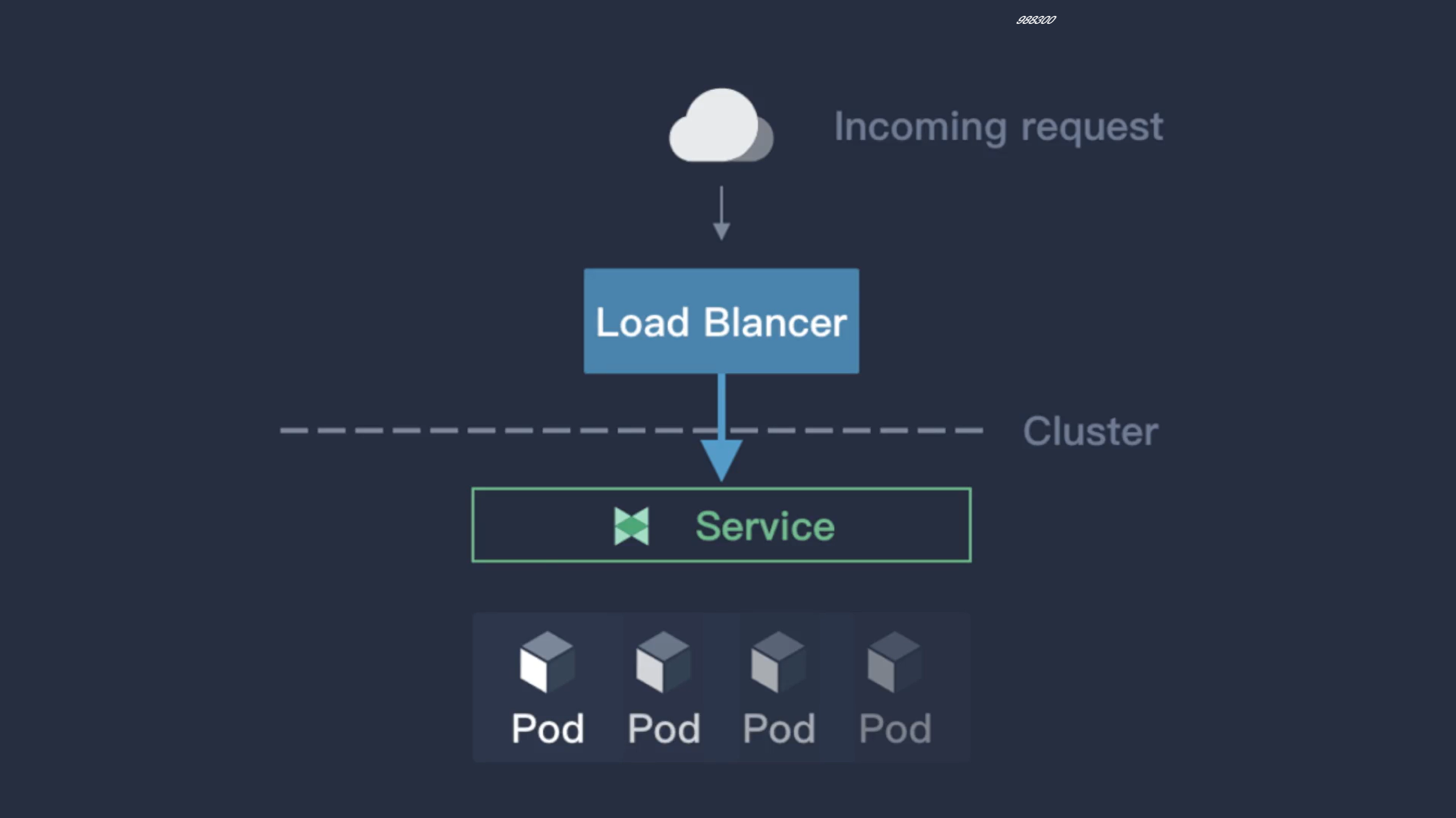Click the fourth "Pod" text label
The height and width of the screenshot is (818, 1456).
pos(894,728)
